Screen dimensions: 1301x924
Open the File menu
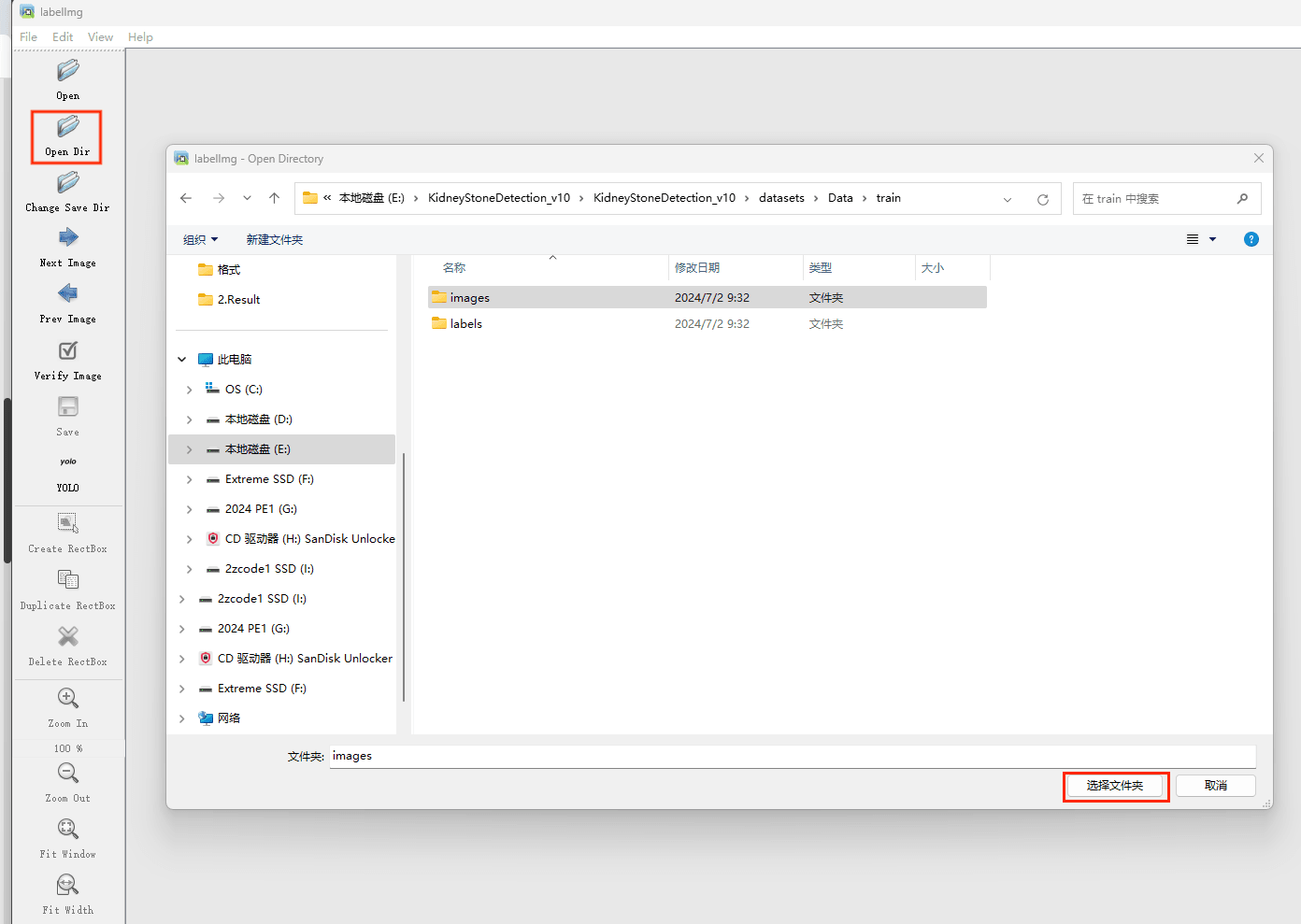click(29, 37)
